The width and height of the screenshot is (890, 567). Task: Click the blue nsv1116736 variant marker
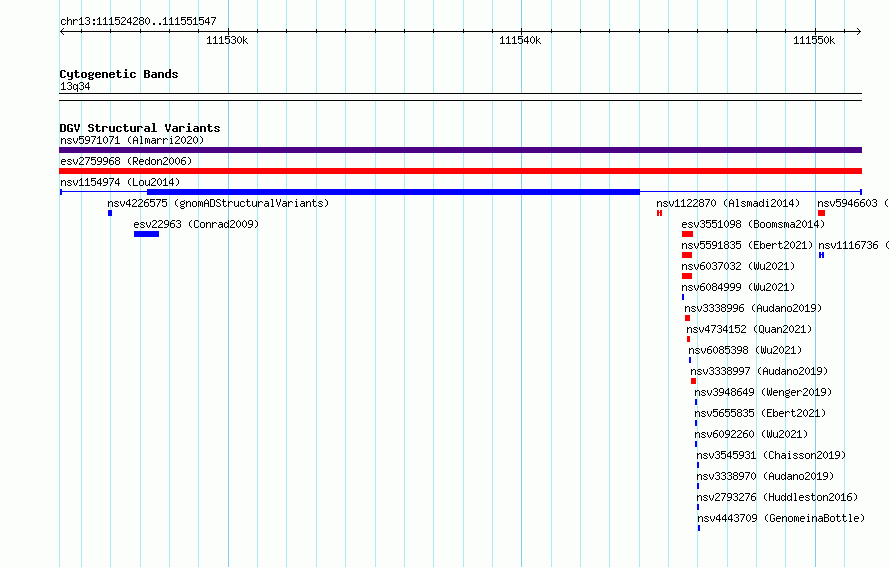click(821, 255)
